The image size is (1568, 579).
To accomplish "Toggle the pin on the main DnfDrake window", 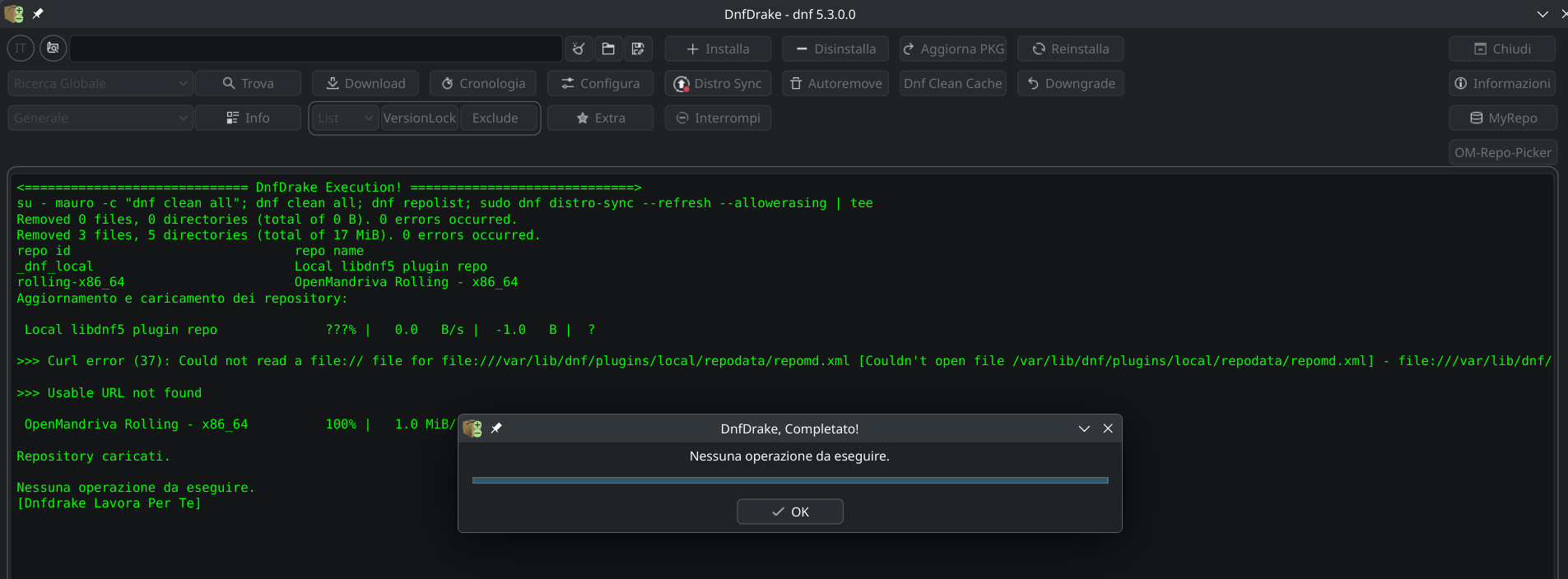I will (x=38, y=14).
